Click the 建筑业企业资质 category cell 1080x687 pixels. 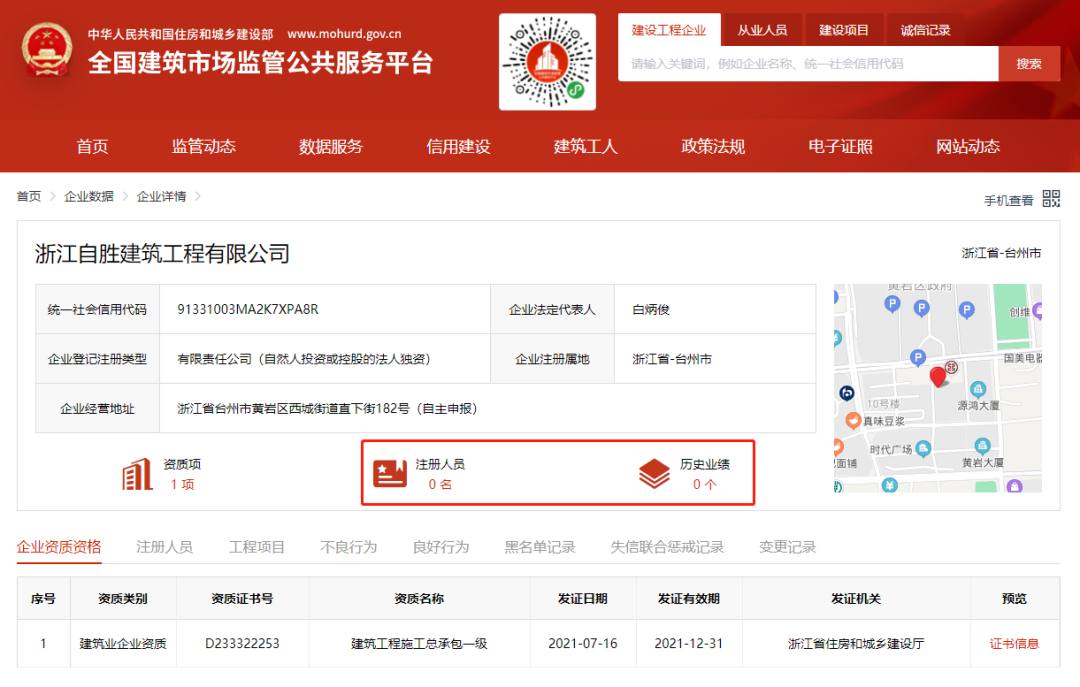click(123, 644)
